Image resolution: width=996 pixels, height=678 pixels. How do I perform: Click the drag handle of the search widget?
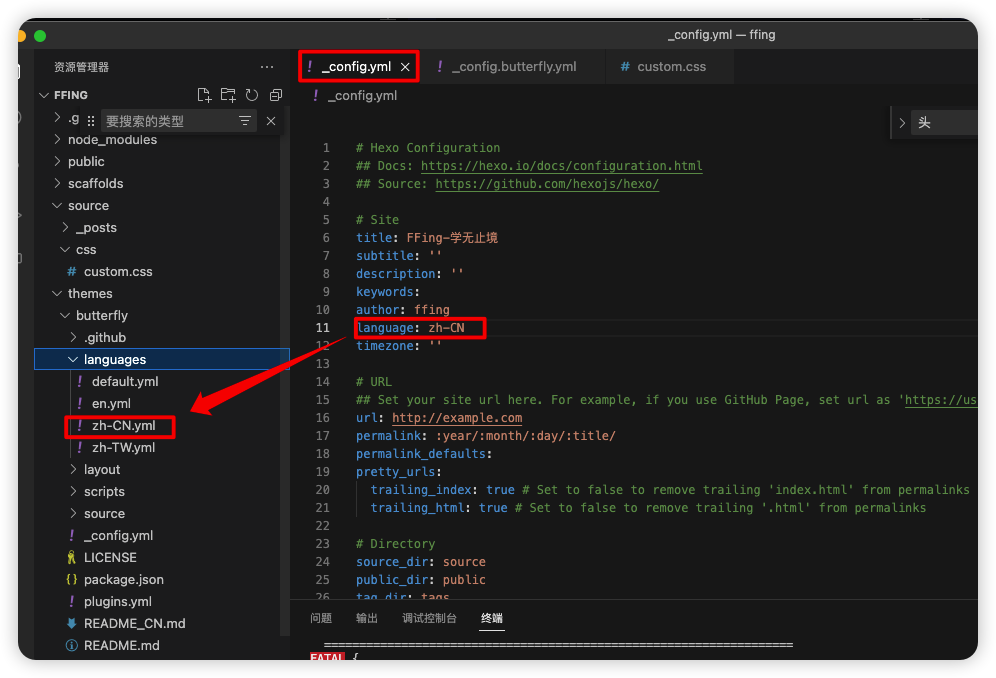pyautogui.click(x=91, y=121)
